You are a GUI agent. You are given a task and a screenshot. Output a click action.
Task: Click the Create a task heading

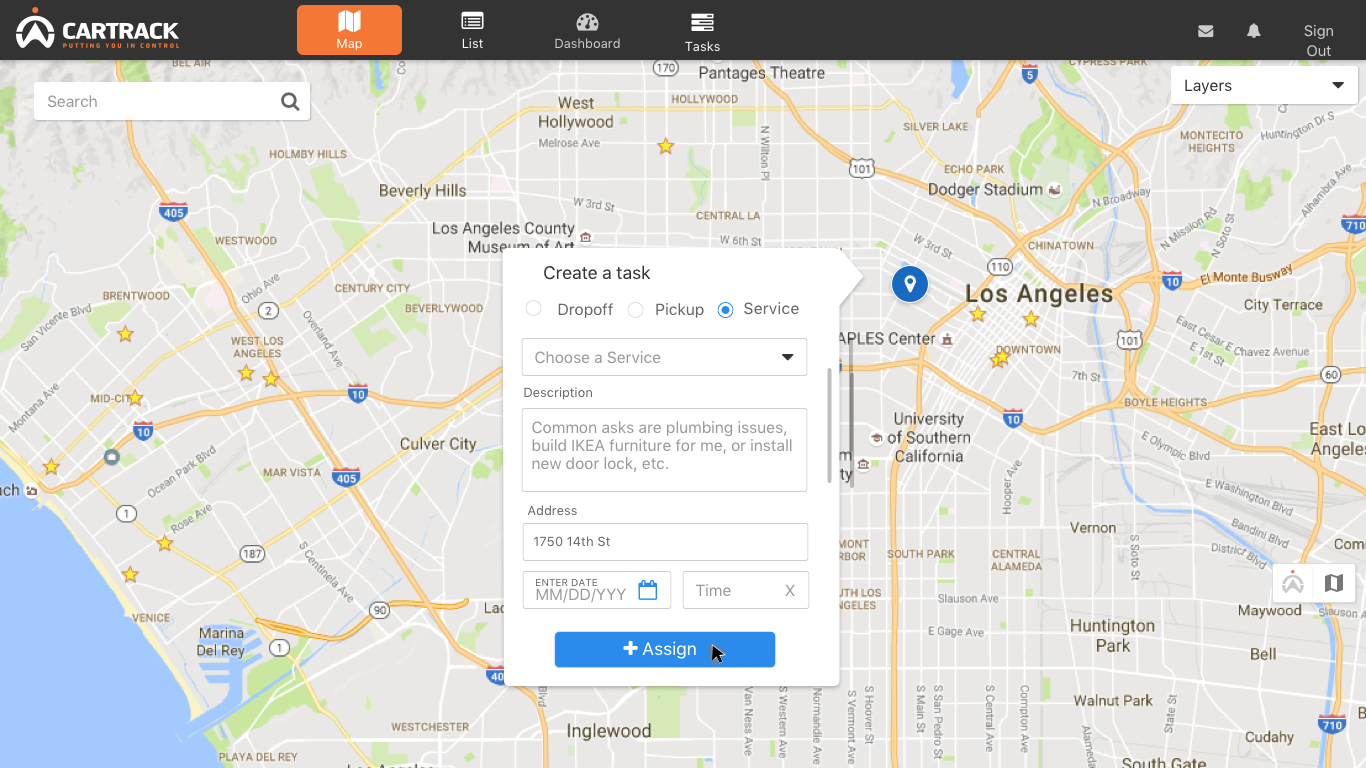(x=597, y=273)
